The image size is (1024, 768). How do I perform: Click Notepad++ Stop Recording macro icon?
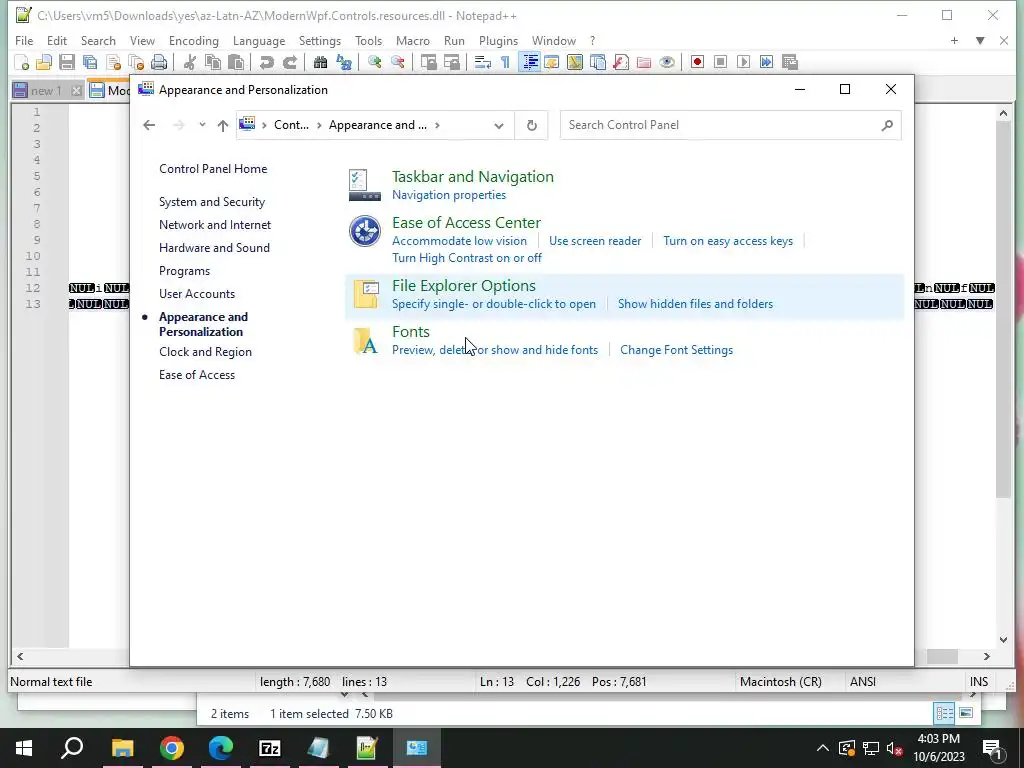tap(720, 62)
